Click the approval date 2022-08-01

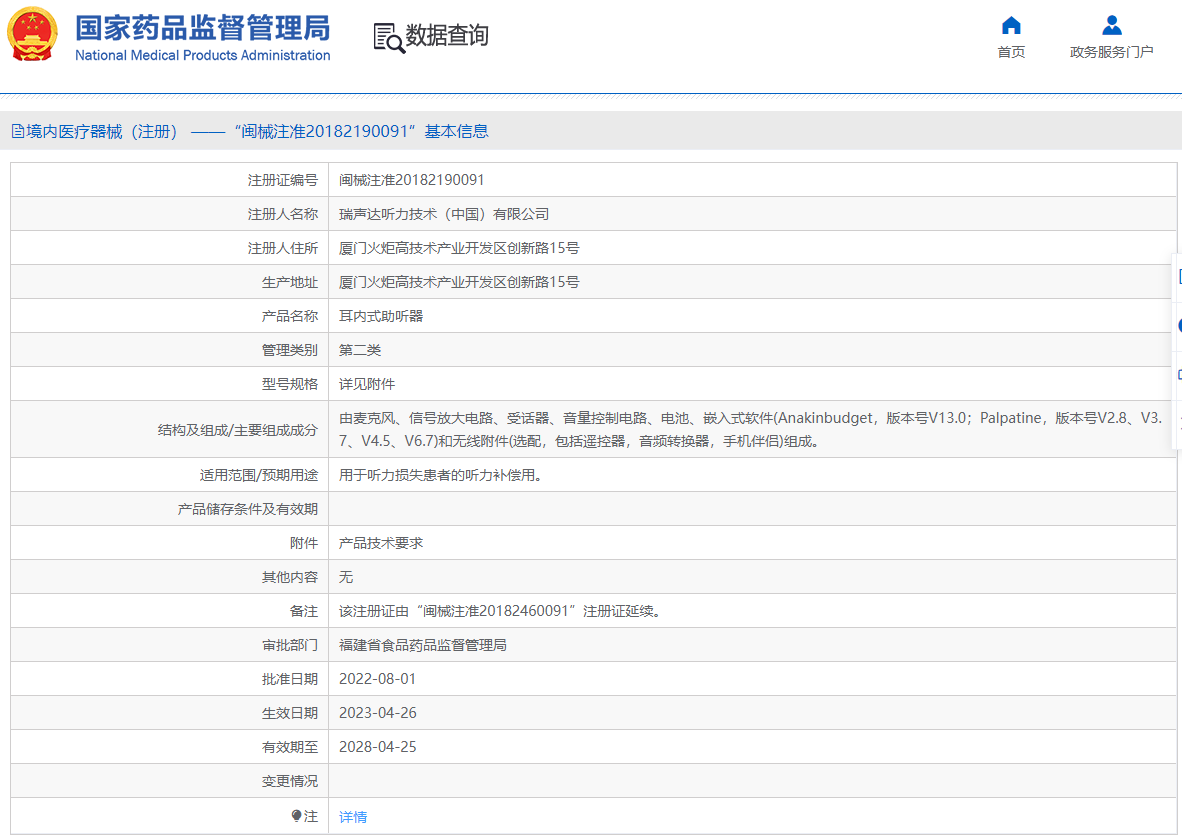pos(377,679)
